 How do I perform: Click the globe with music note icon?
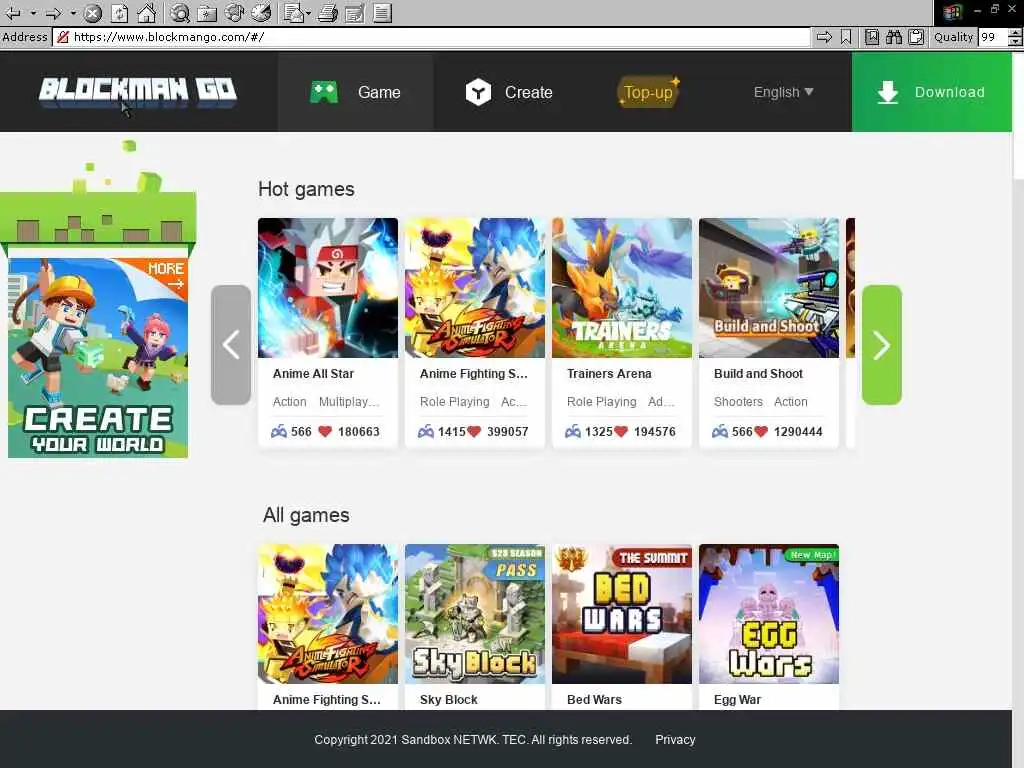(234, 12)
